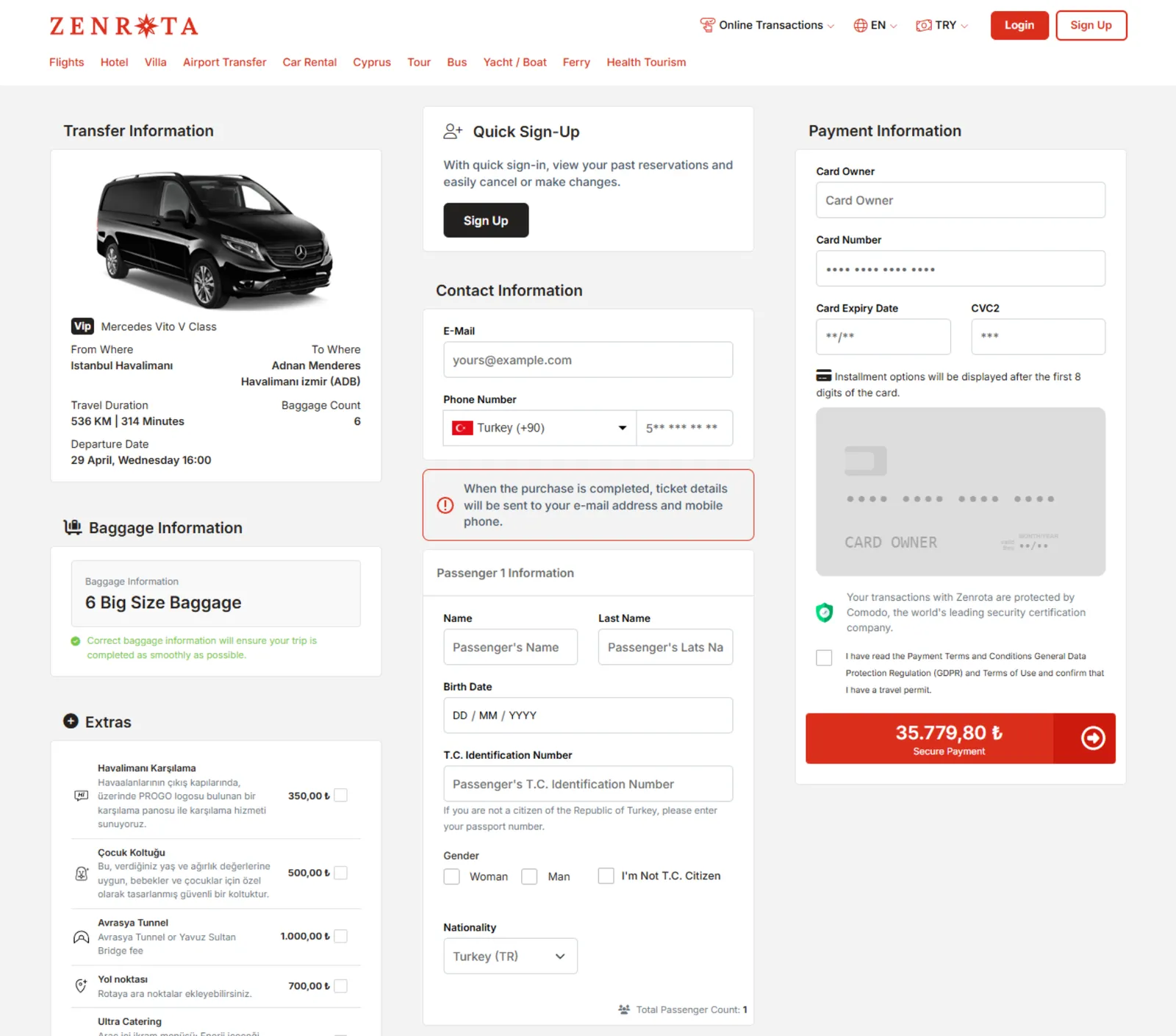Navigate to the Airport Transfer tab
The image size is (1176, 1036).
(x=224, y=62)
